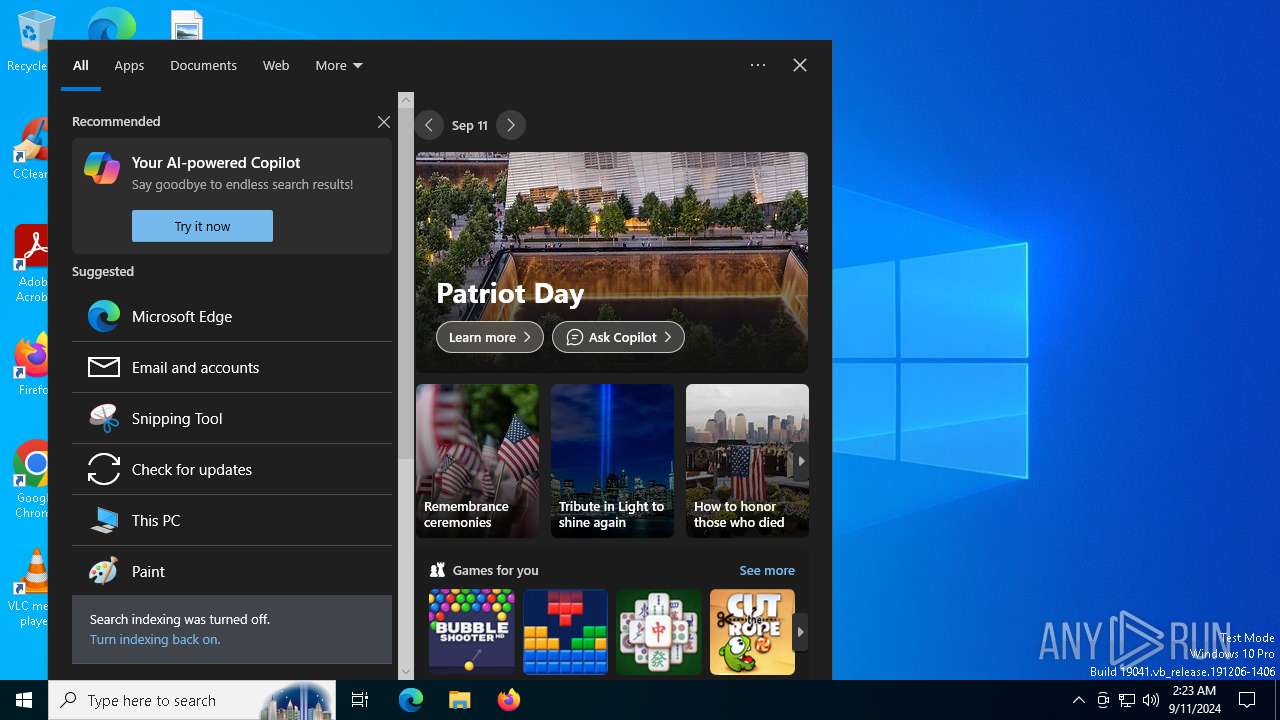Viewport: 1280px width, 720px height.
Task: Open the volume icon in system tray
Action: coord(1151,700)
